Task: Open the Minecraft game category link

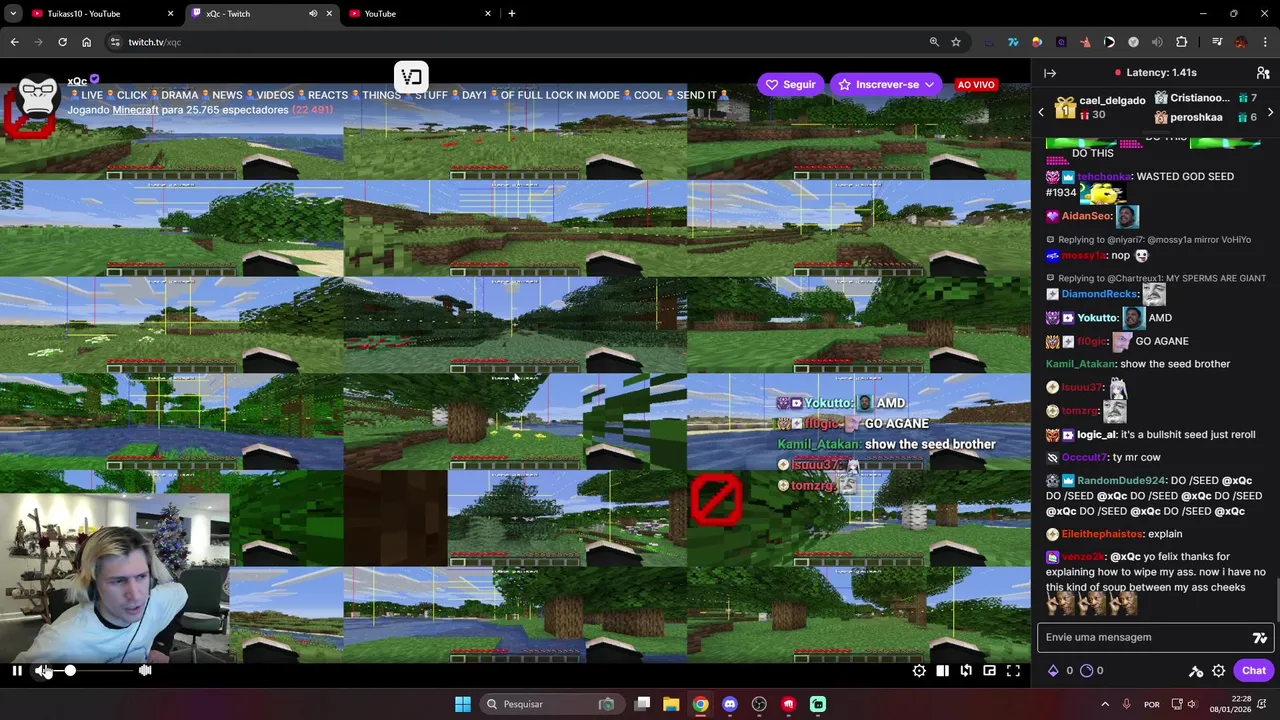Action: pyautogui.click(x=135, y=110)
